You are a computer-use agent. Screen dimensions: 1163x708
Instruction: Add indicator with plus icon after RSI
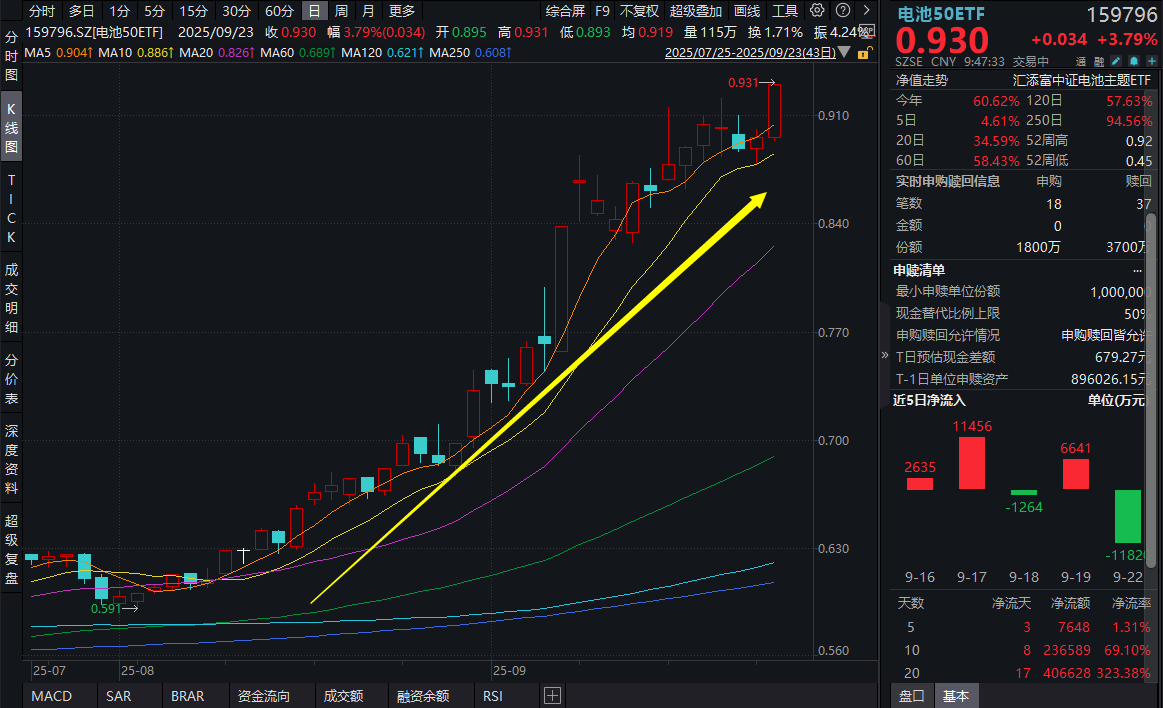552,696
